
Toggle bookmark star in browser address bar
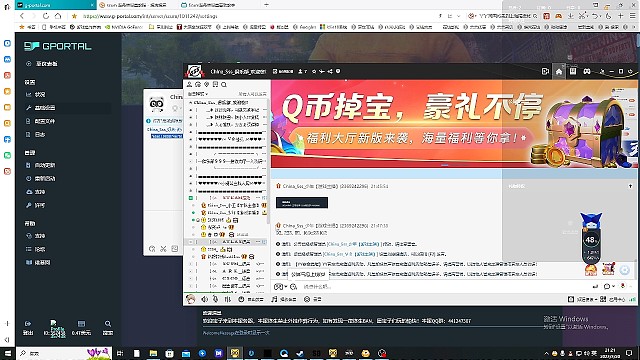coord(74,16)
